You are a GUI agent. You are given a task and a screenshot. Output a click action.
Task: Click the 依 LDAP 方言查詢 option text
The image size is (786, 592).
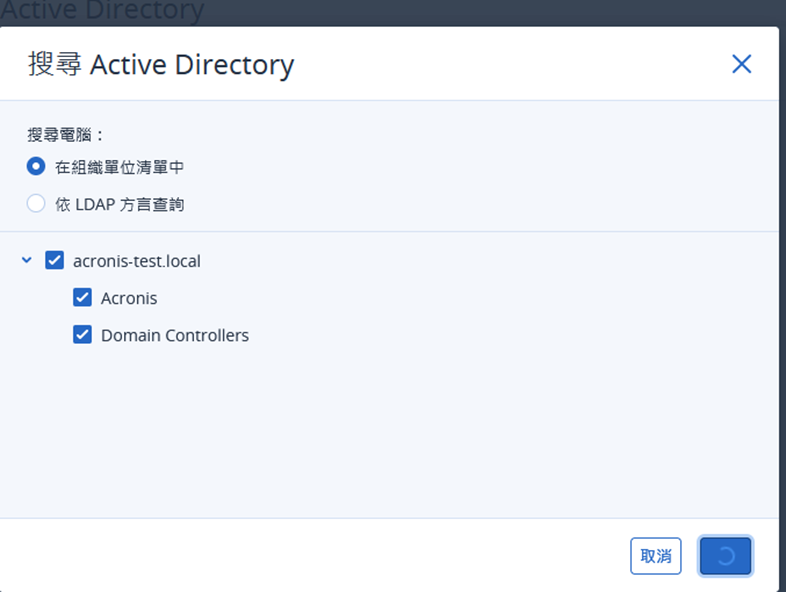tap(120, 205)
